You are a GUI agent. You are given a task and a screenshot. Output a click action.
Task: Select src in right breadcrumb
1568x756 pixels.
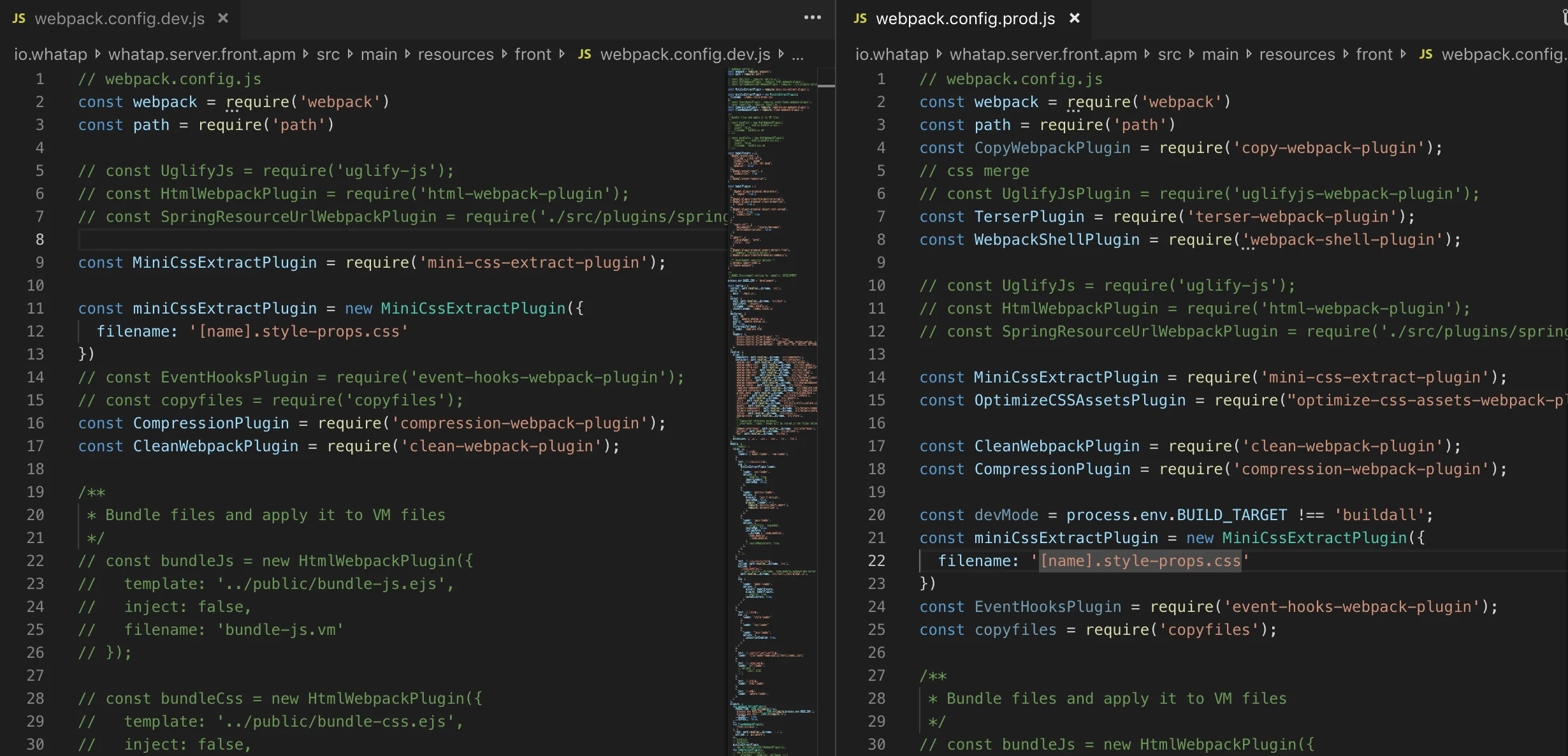(x=1170, y=54)
